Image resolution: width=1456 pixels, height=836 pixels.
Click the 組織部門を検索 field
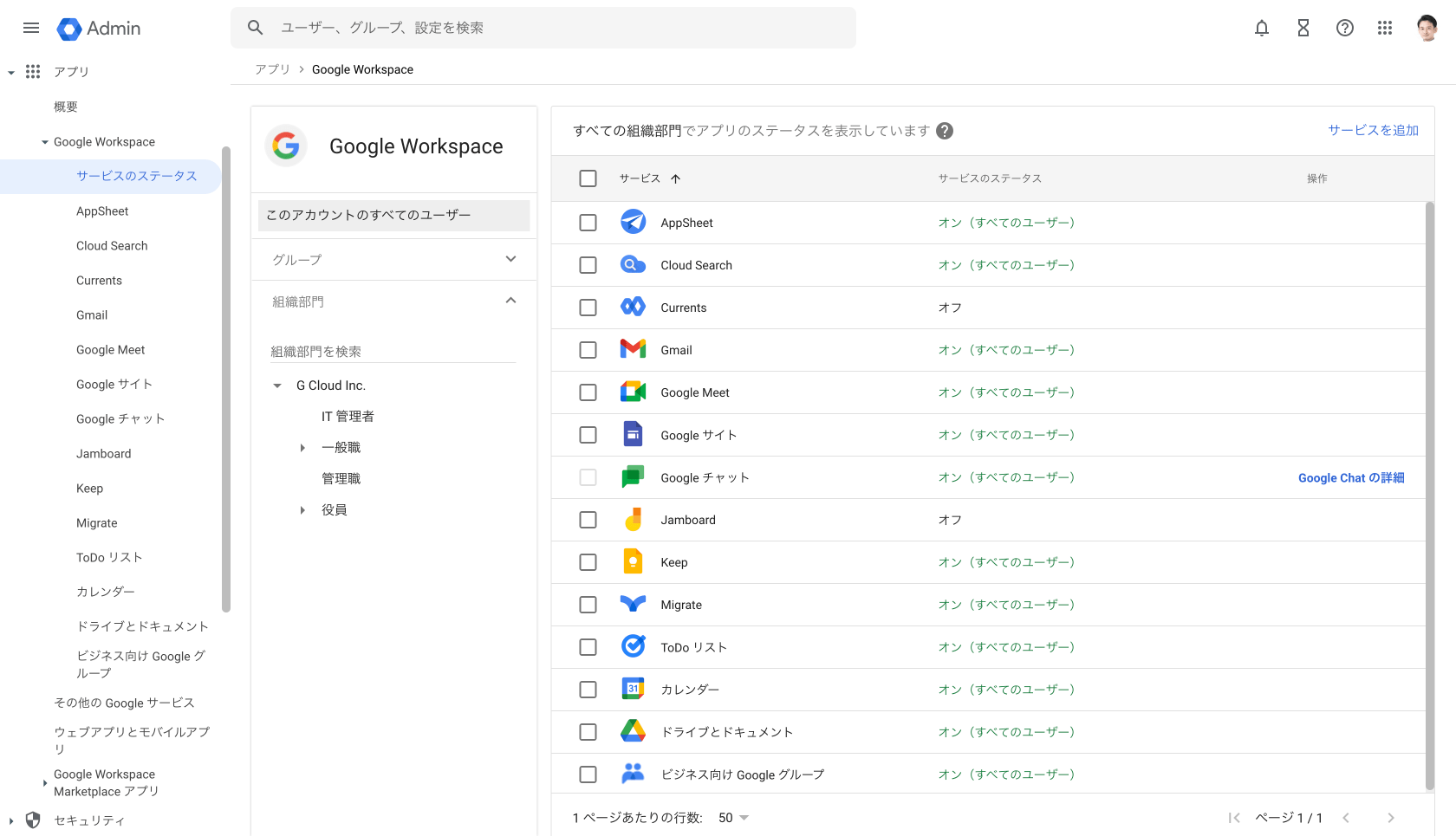[x=393, y=352]
